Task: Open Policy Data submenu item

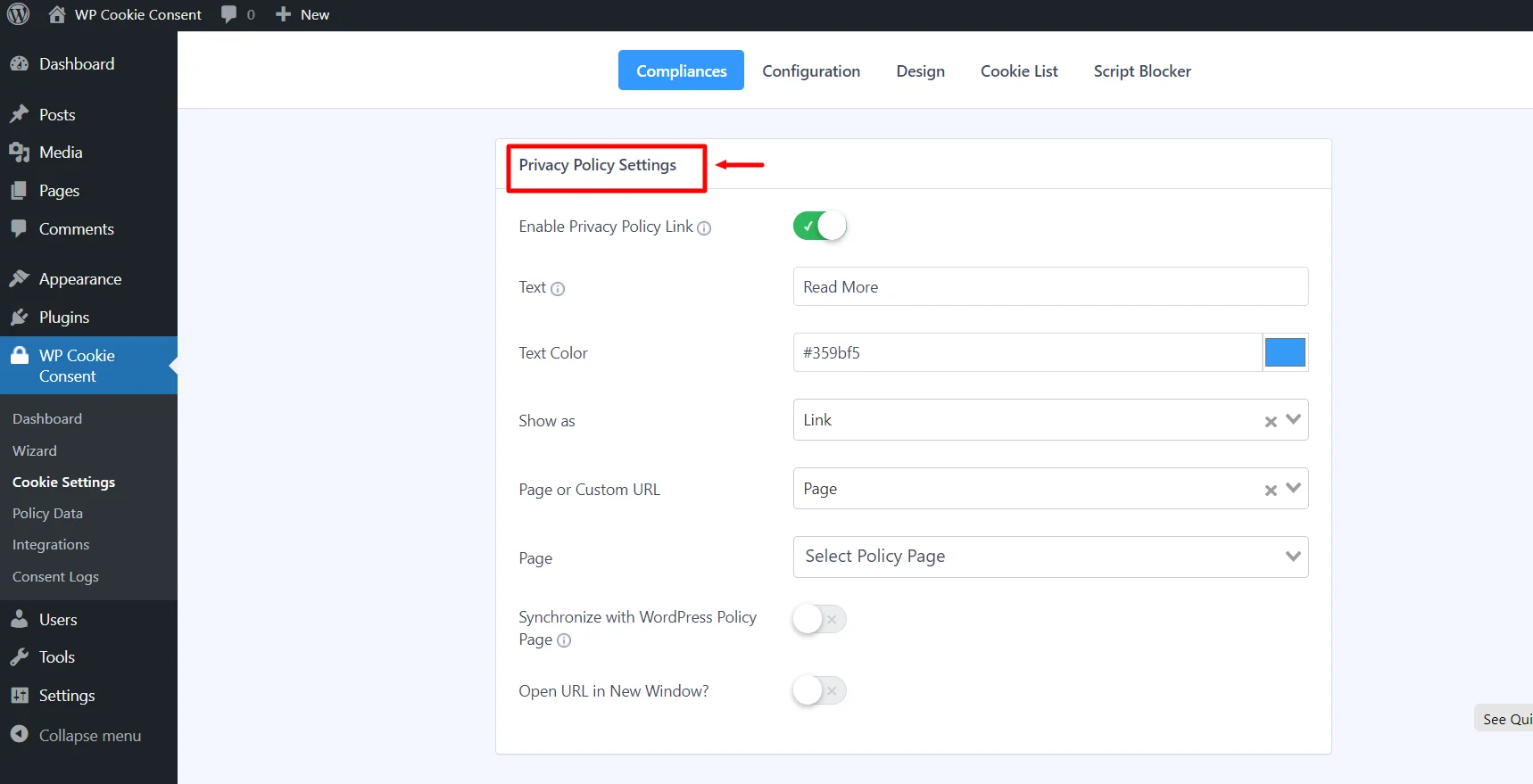Action: click(x=47, y=513)
